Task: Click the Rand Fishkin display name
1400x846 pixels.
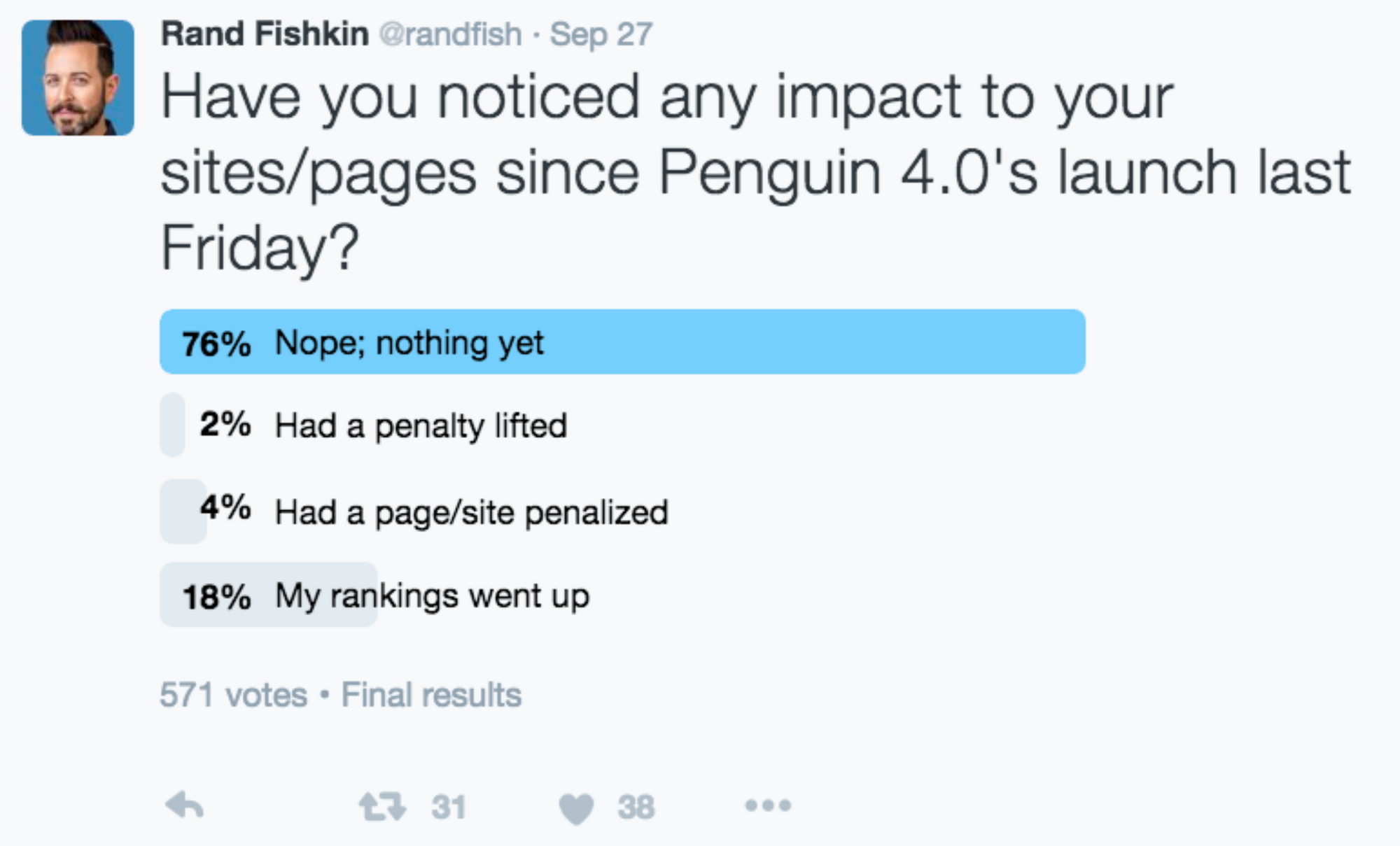Action: coord(265,34)
